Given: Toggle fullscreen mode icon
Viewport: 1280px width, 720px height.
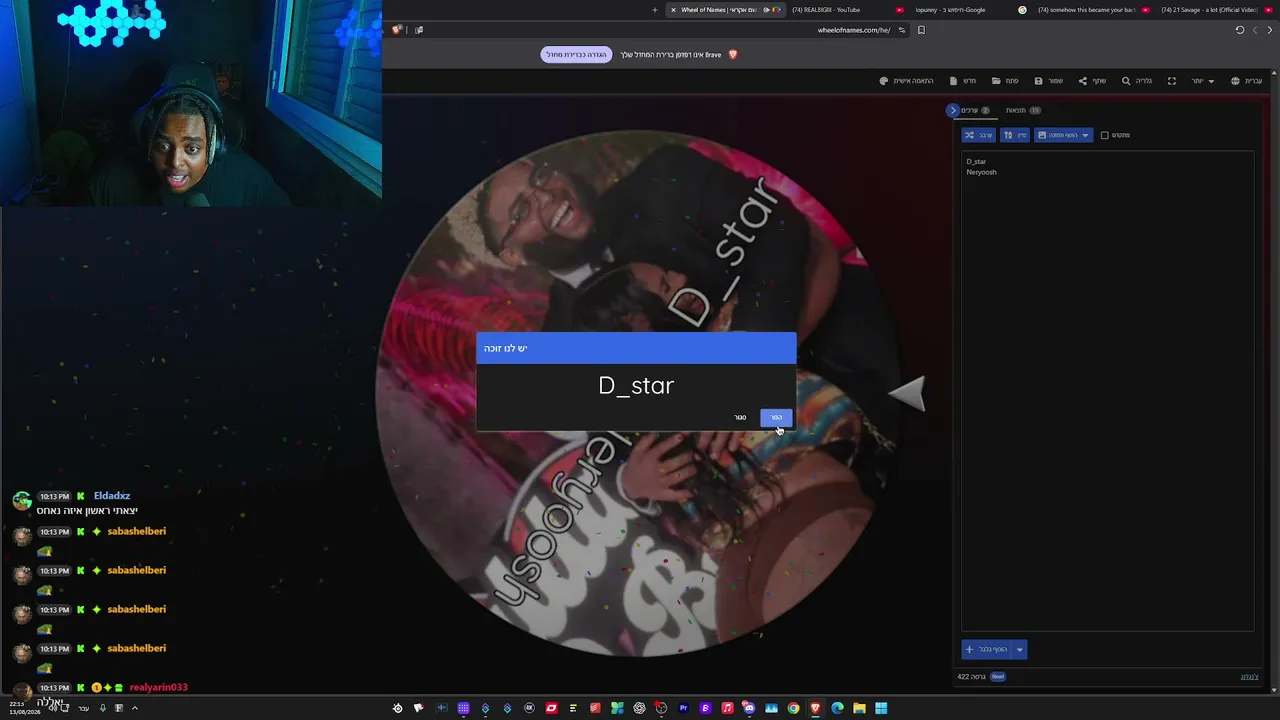Looking at the screenshot, I should click(1172, 81).
